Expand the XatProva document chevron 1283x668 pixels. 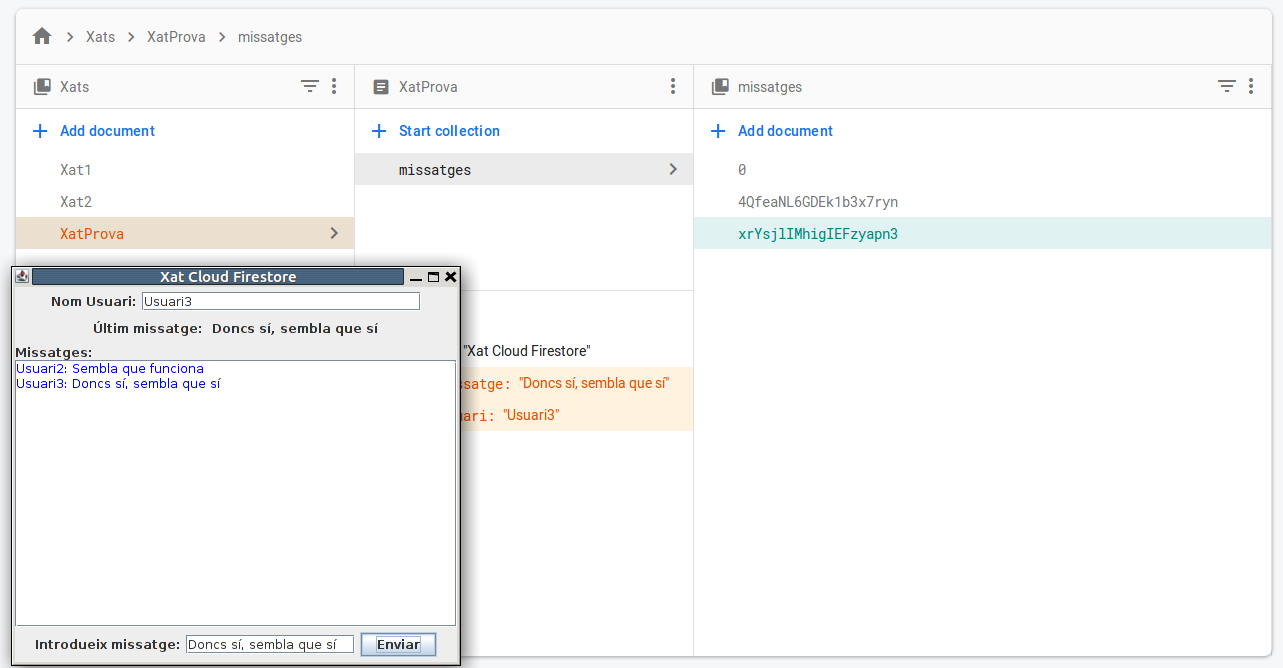coord(334,233)
